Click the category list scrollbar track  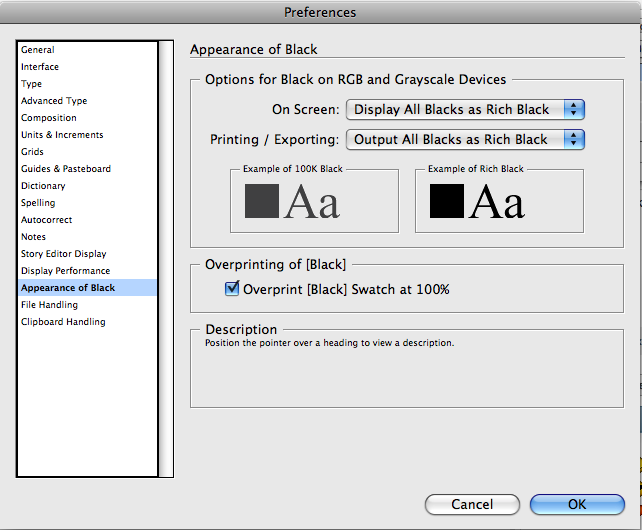166,259
